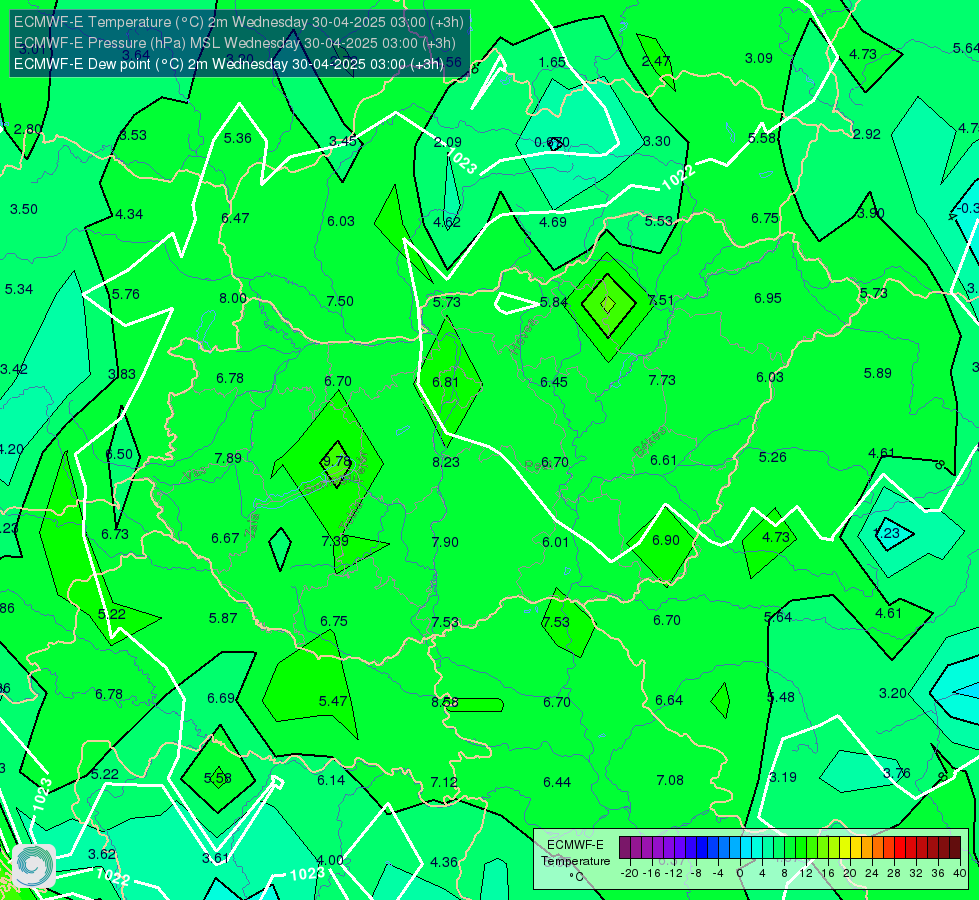Click the 7.73 temperature value
979x900 pixels.
click(x=662, y=380)
